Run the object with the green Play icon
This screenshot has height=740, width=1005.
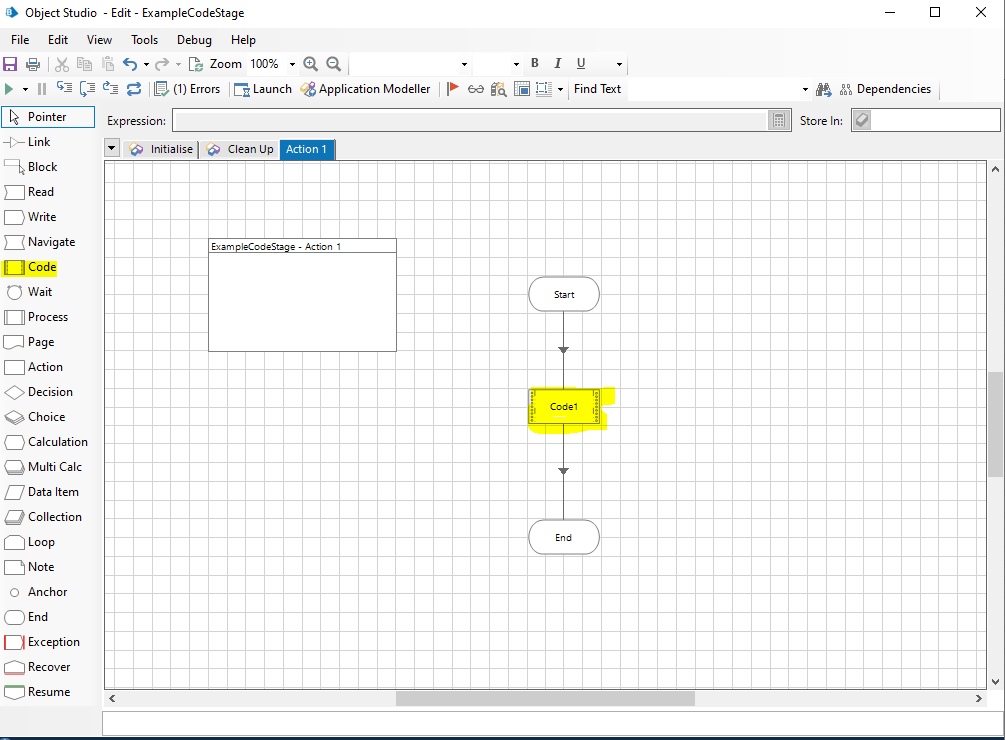[9, 89]
